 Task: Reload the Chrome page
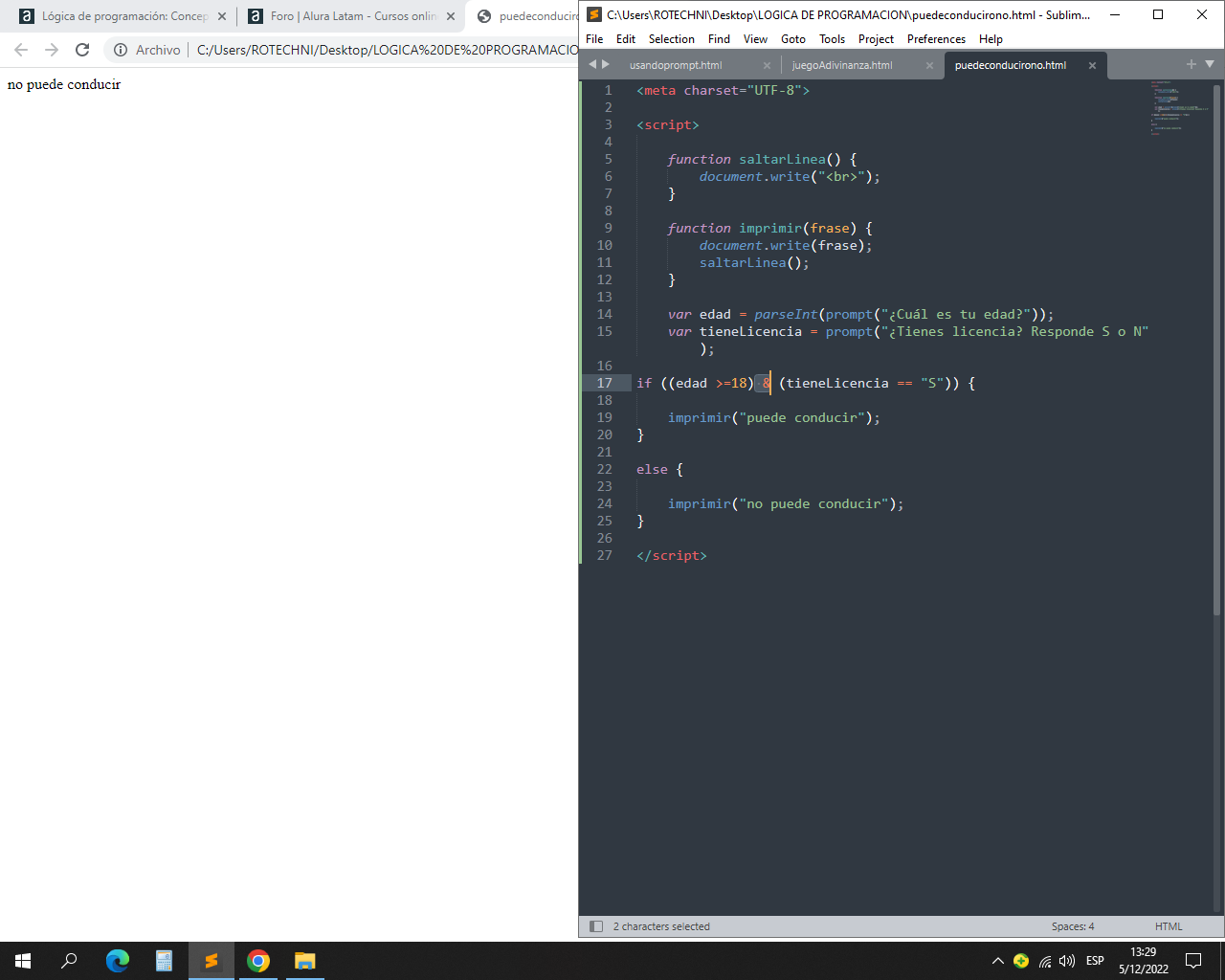pos(82,50)
